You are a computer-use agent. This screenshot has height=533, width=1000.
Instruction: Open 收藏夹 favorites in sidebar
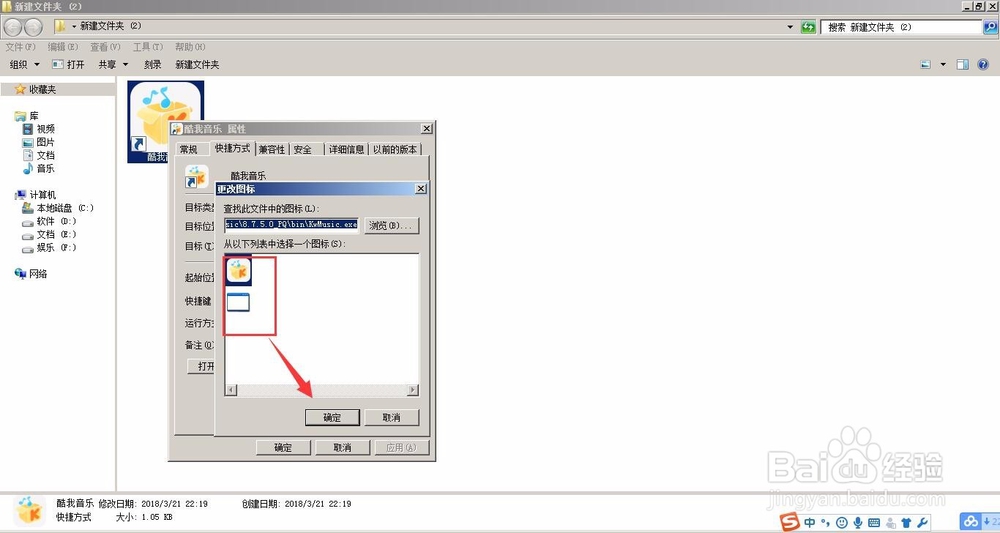(42, 90)
